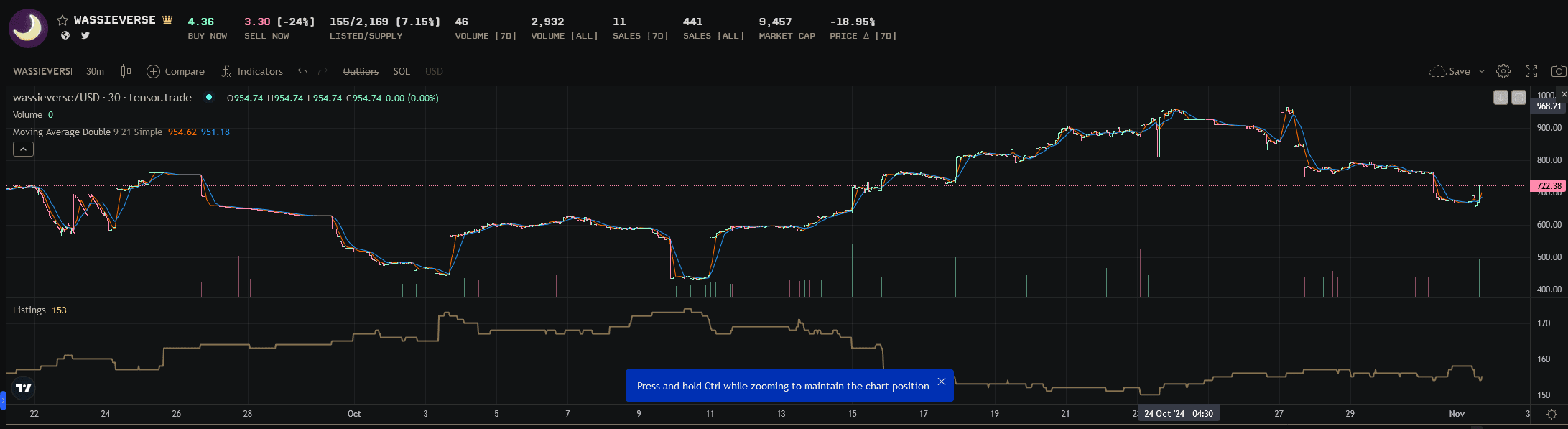This screenshot has width=1568, height=429.
Task: Click wassieverse/USD 30 tensor.trade legend title
Action: tap(102, 98)
